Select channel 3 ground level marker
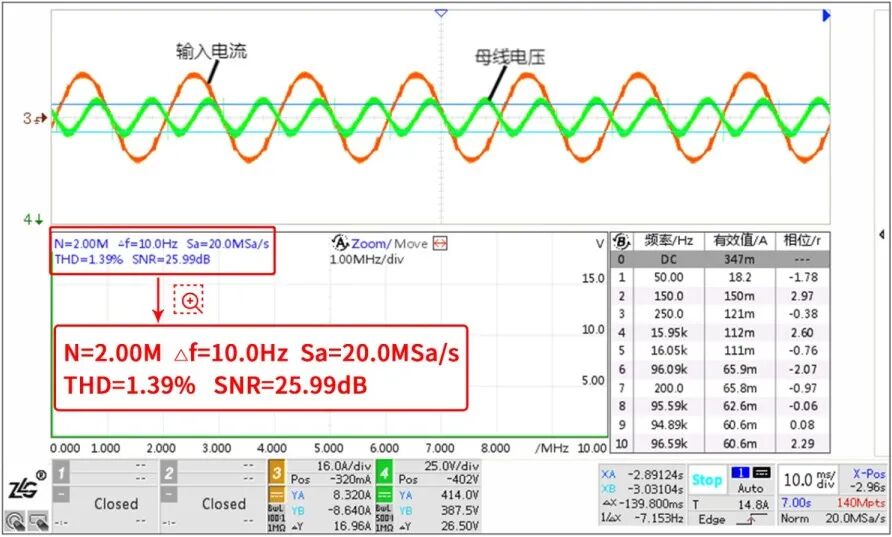This screenshot has height=537, width=892. click(x=35, y=118)
